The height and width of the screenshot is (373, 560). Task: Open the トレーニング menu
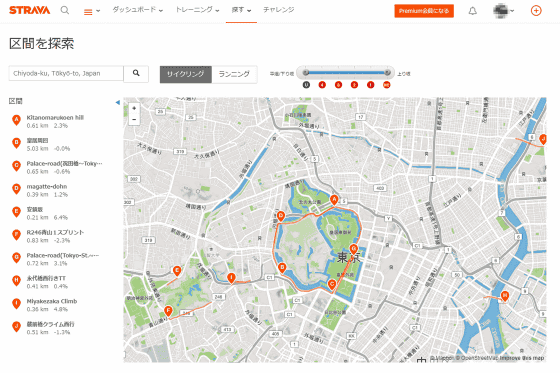coord(197,10)
